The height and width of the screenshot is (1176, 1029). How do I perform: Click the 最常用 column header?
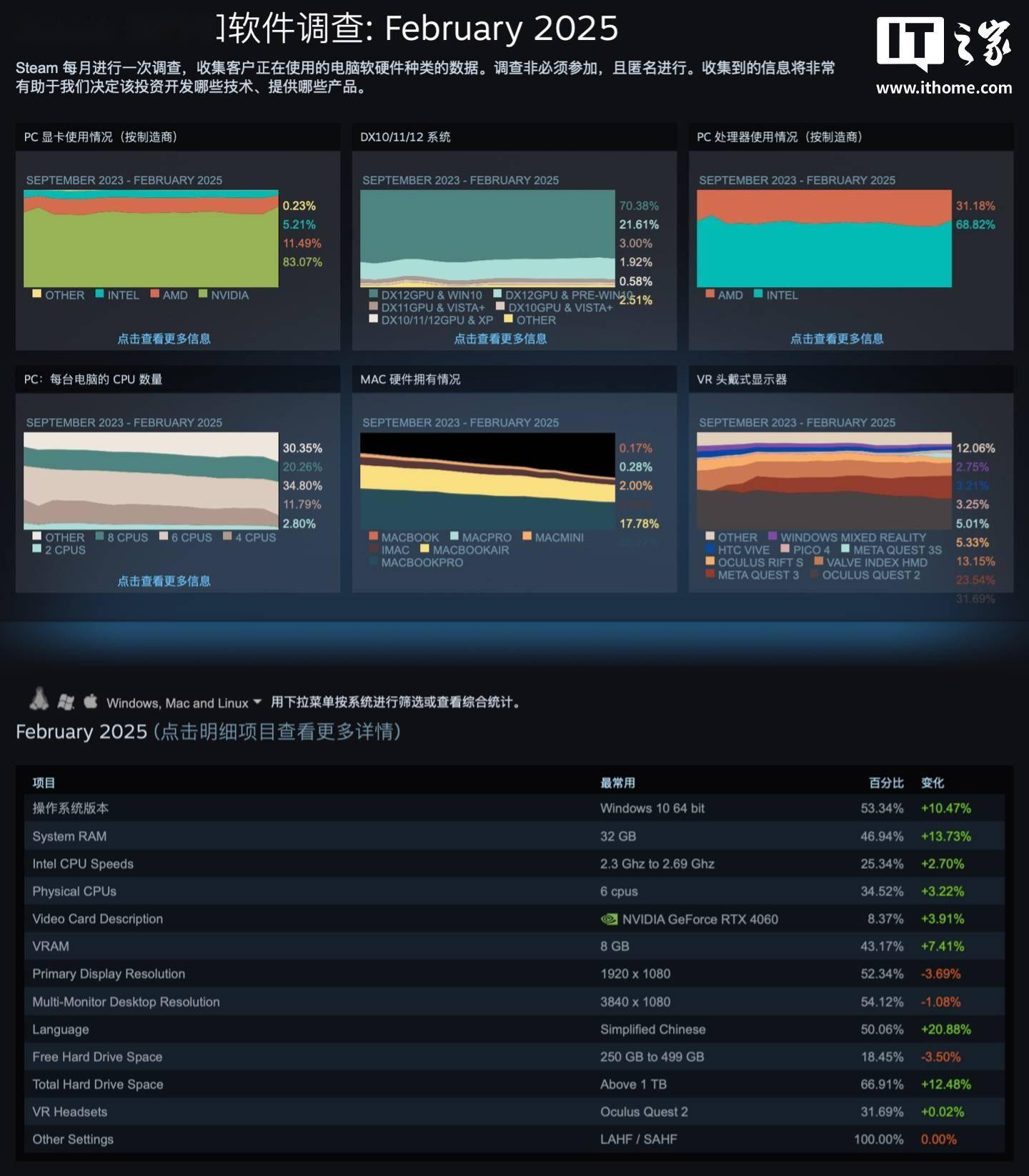click(x=617, y=783)
